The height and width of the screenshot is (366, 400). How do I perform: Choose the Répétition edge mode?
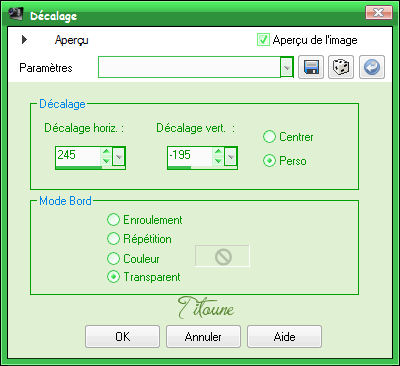(x=113, y=239)
